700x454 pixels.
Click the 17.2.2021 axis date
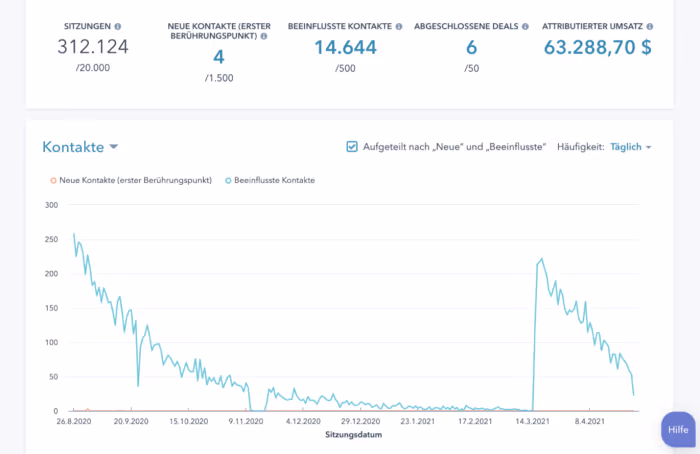click(475, 421)
